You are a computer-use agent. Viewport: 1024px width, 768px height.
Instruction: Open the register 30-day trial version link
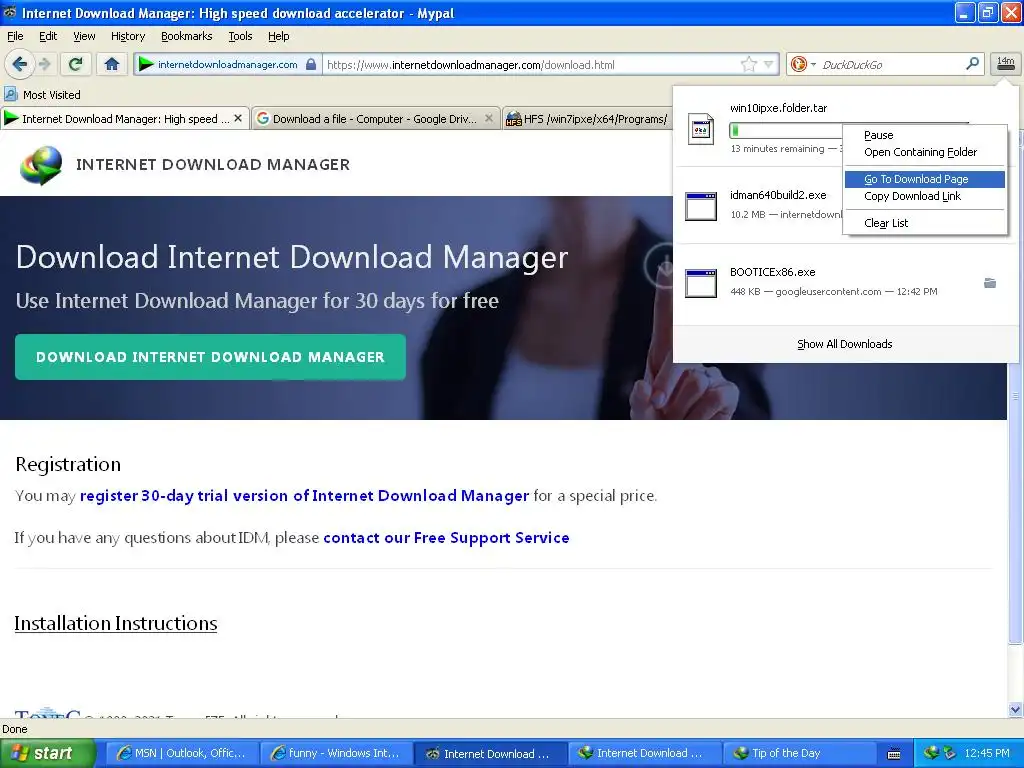click(304, 496)
